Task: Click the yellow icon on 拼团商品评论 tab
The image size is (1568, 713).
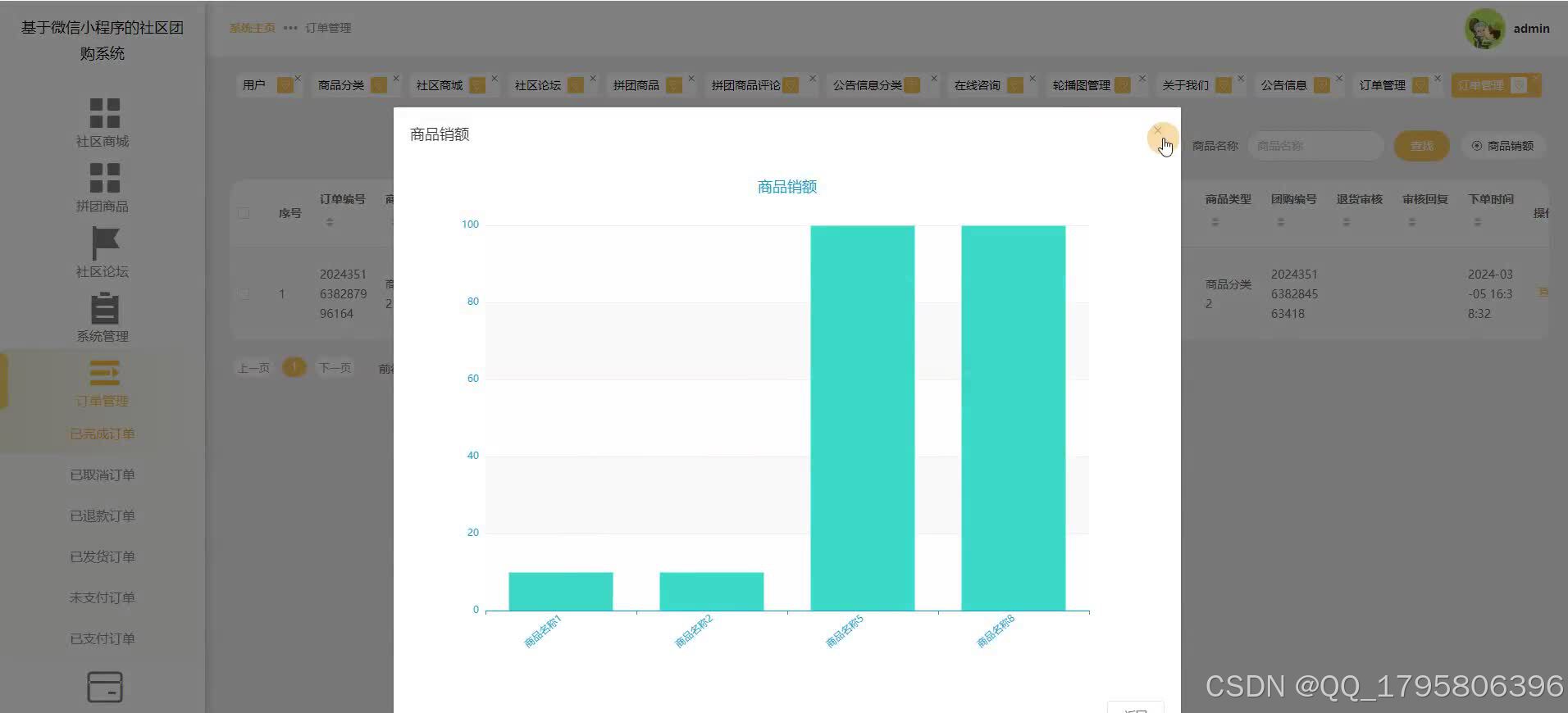Action: [x=791, y=85]
